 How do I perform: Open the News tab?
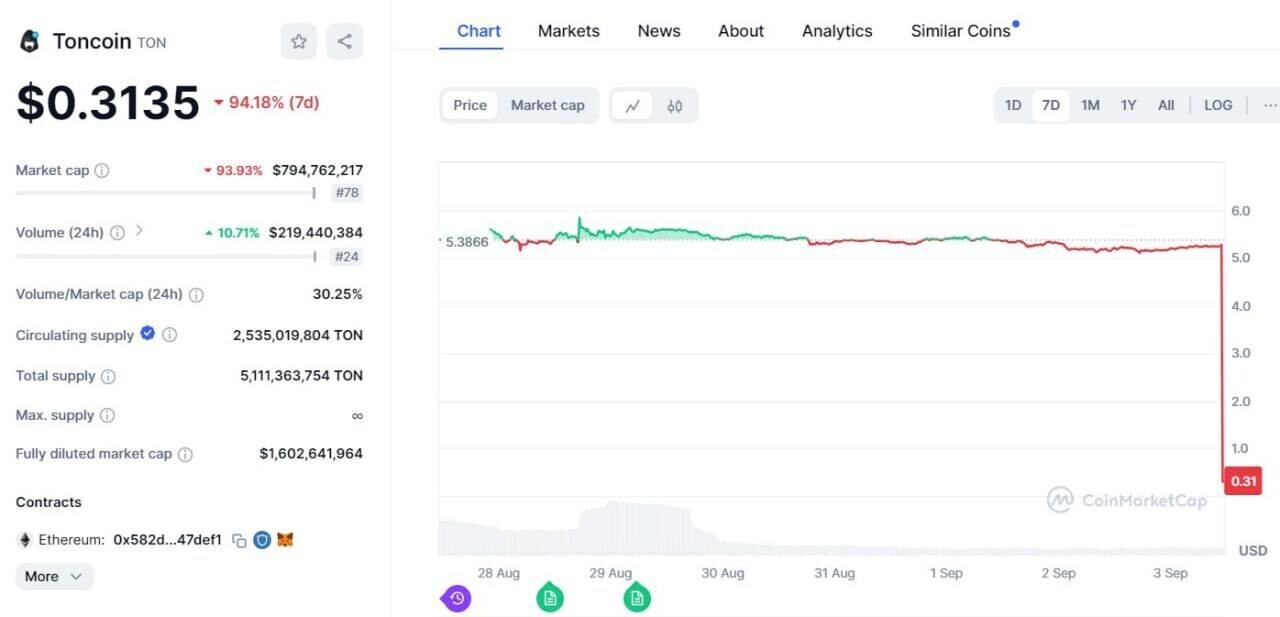(x=658, y=31)
